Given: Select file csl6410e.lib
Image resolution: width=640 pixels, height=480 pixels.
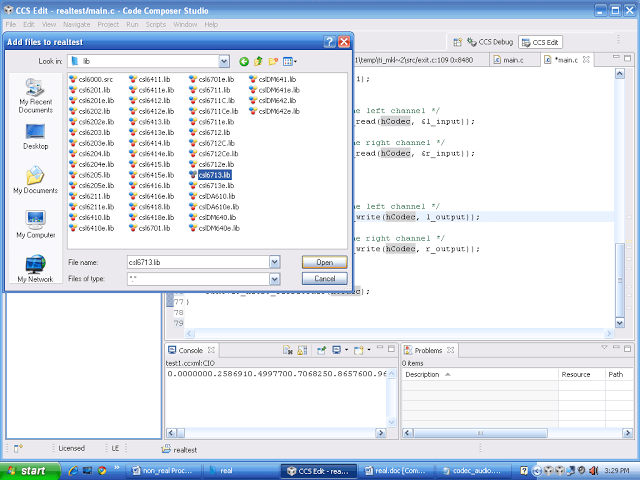Looking at the screenshot, I should [92, 228].
